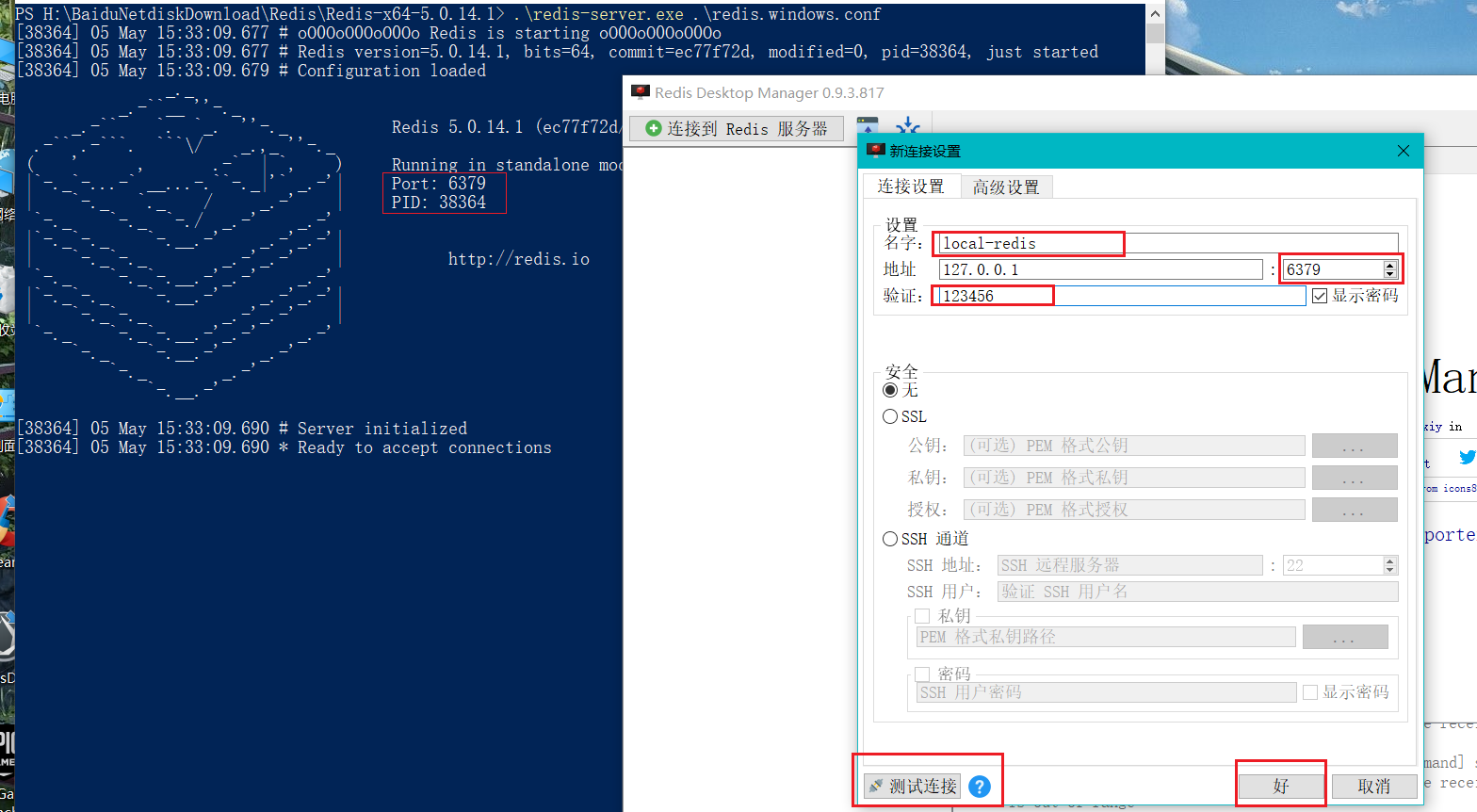Click the 地址 field with 127.0.0.1
Viewport: 1477px width, 812px height.
coord(1100,269)
